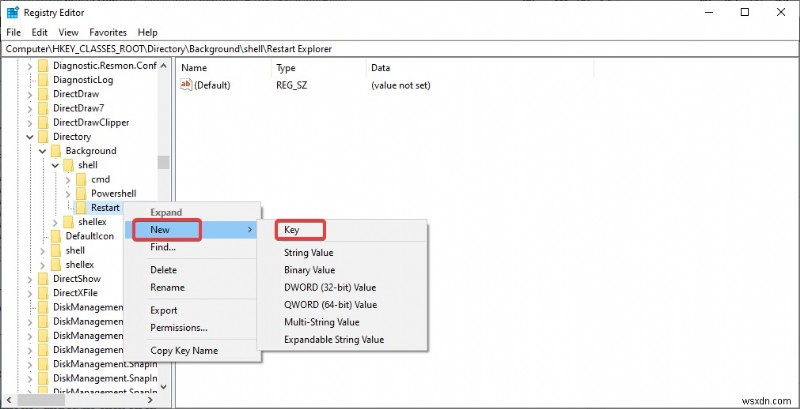
Task: Click the registry path address bar
Action: coord(400,49)
